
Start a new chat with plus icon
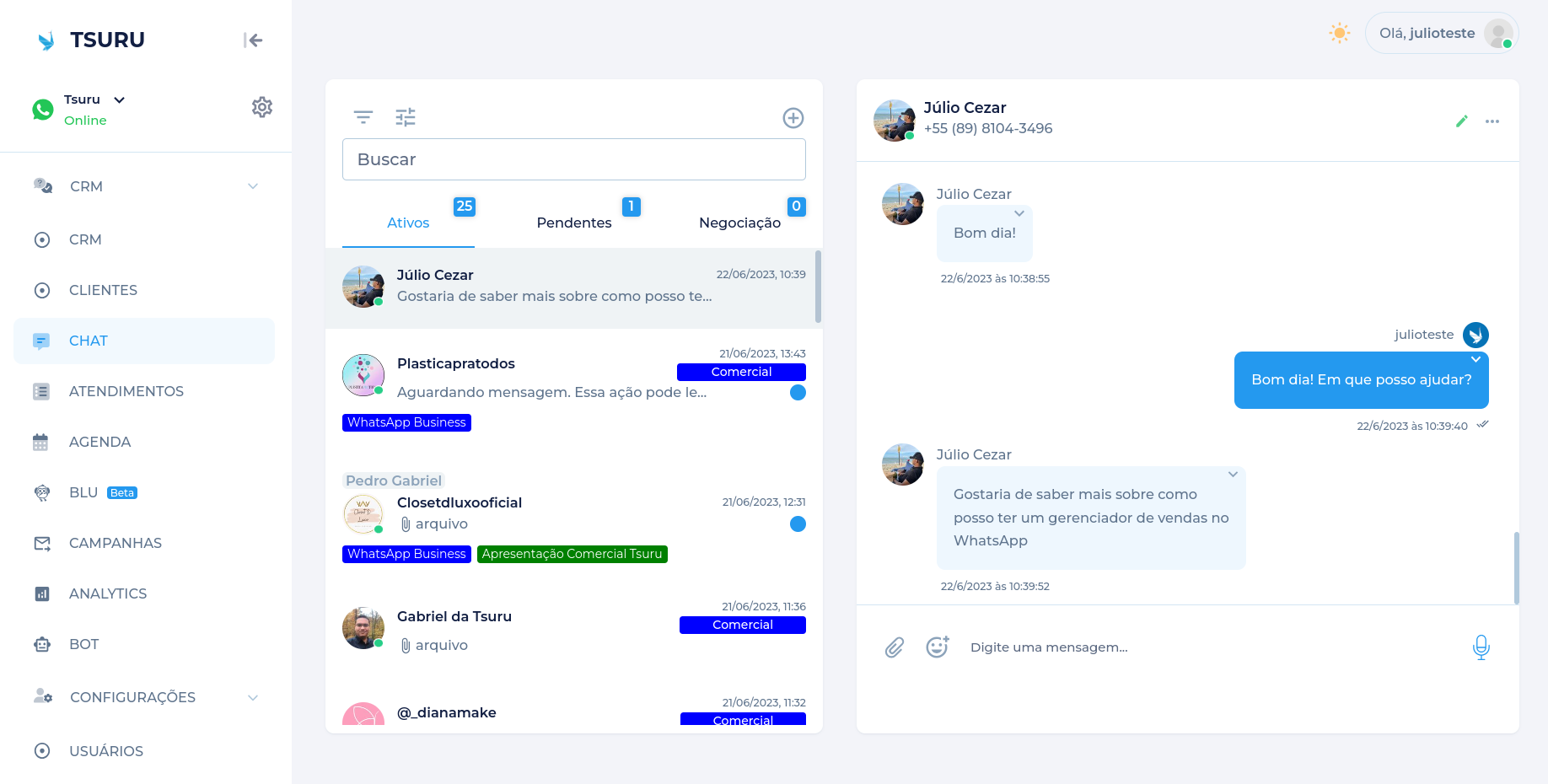[x=793, y=118]
